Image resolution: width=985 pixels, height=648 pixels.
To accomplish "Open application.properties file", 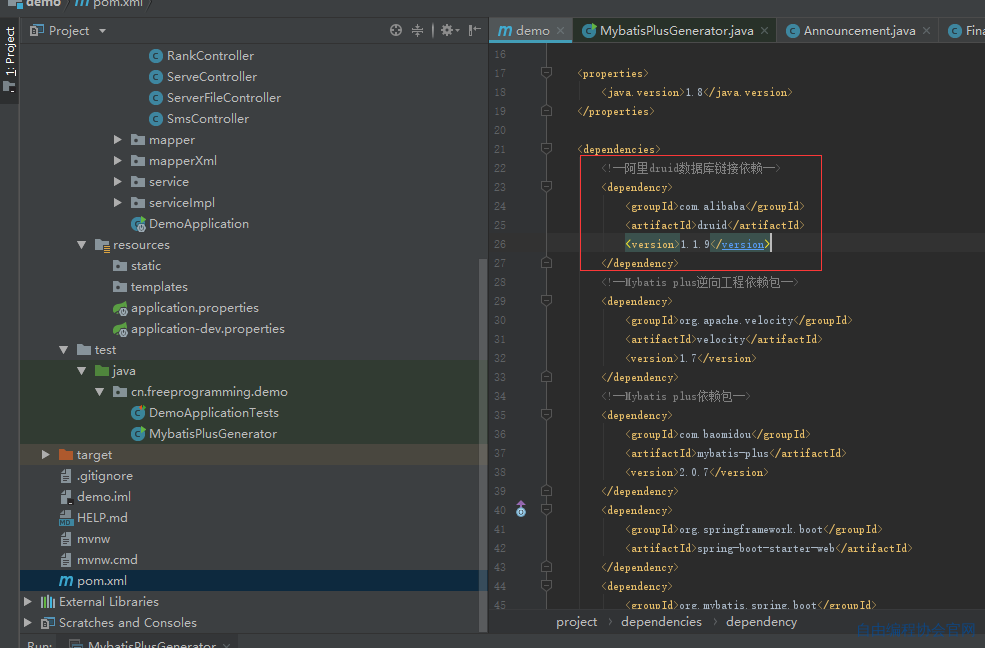I will pos(194,308).
